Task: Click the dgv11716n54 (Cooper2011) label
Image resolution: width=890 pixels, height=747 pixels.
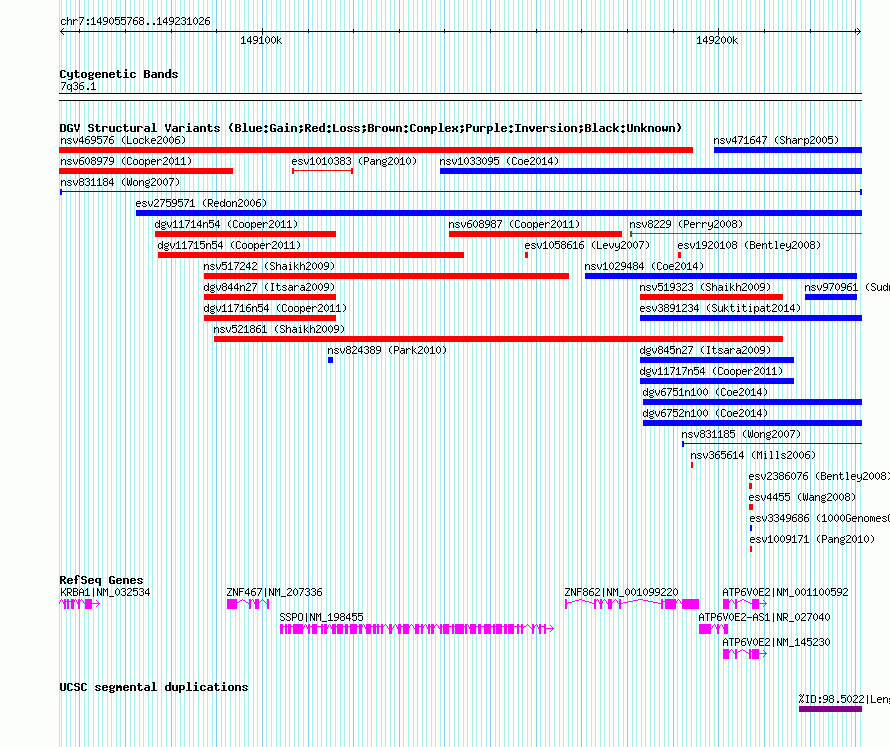Action: (x=275, y=308)
